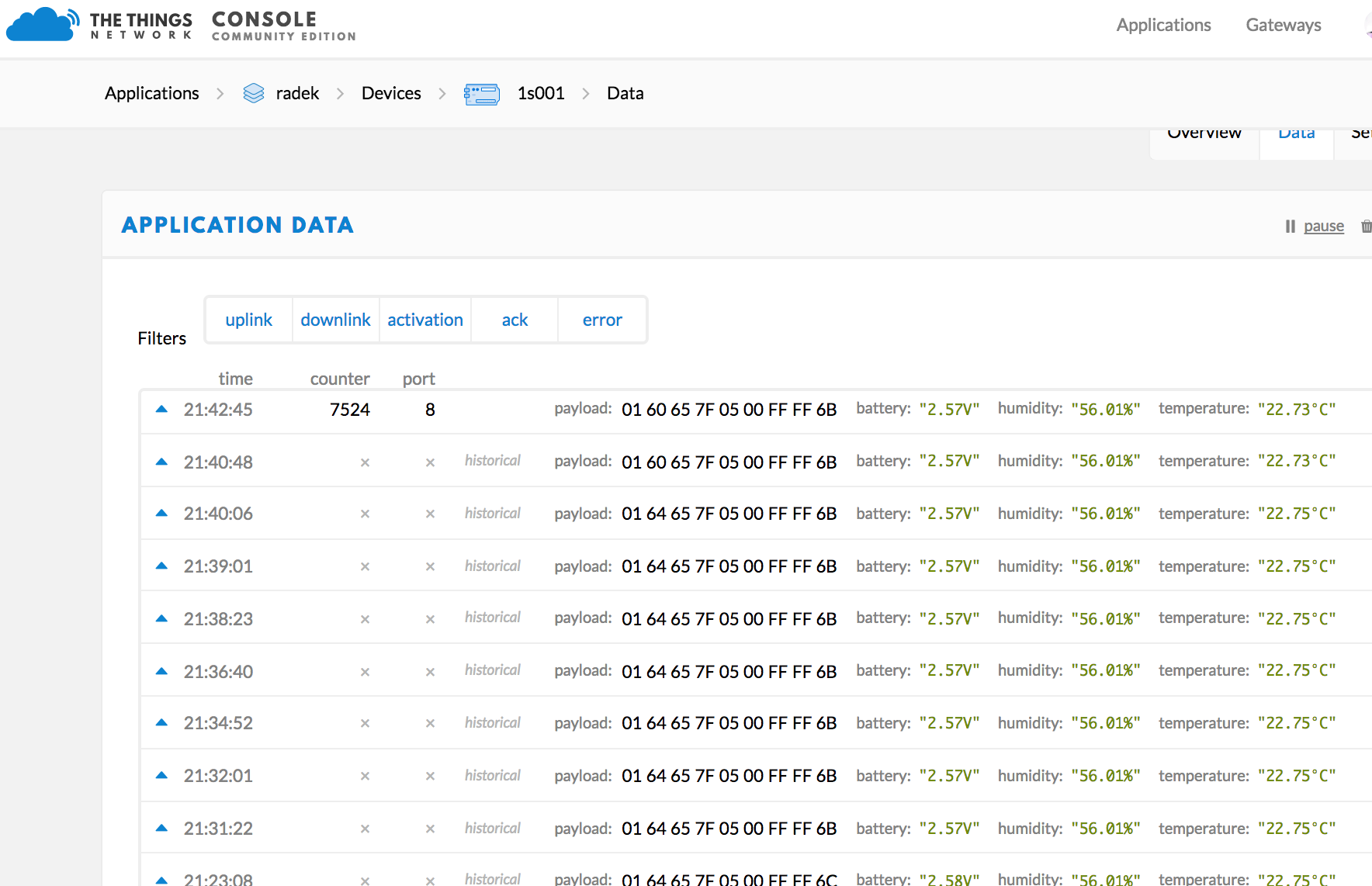The height and width of the screenshot is (886, 1372).
Task: Expand the 21:34:52 uplink row arrow
Action: tap(161, 722)
